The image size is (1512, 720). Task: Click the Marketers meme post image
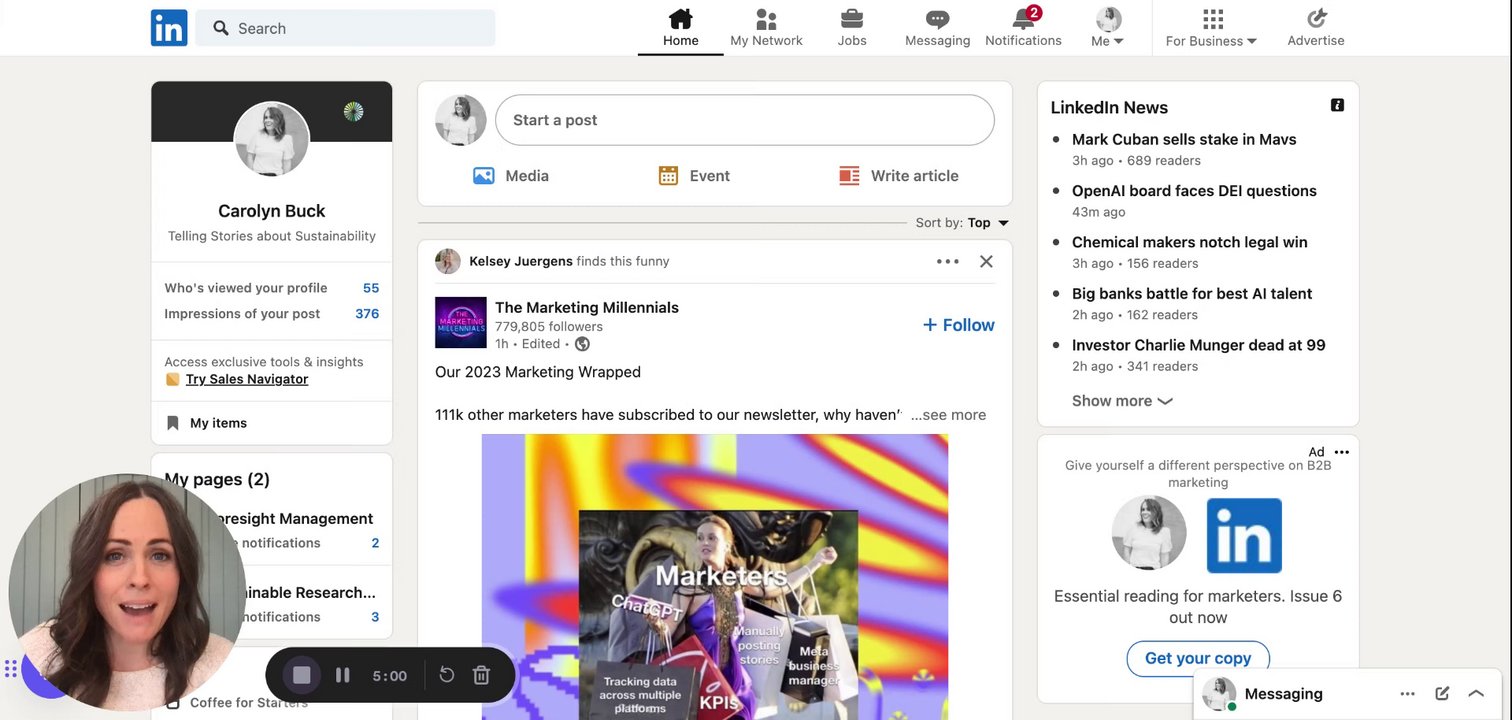click(x=715, y=577)
